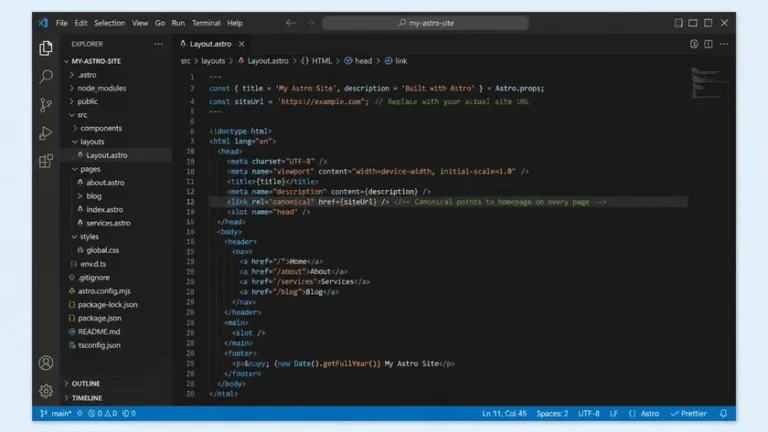Open the Extensions view
The height and width of the screenshot is (432, 768).
[x=46, y=161]
